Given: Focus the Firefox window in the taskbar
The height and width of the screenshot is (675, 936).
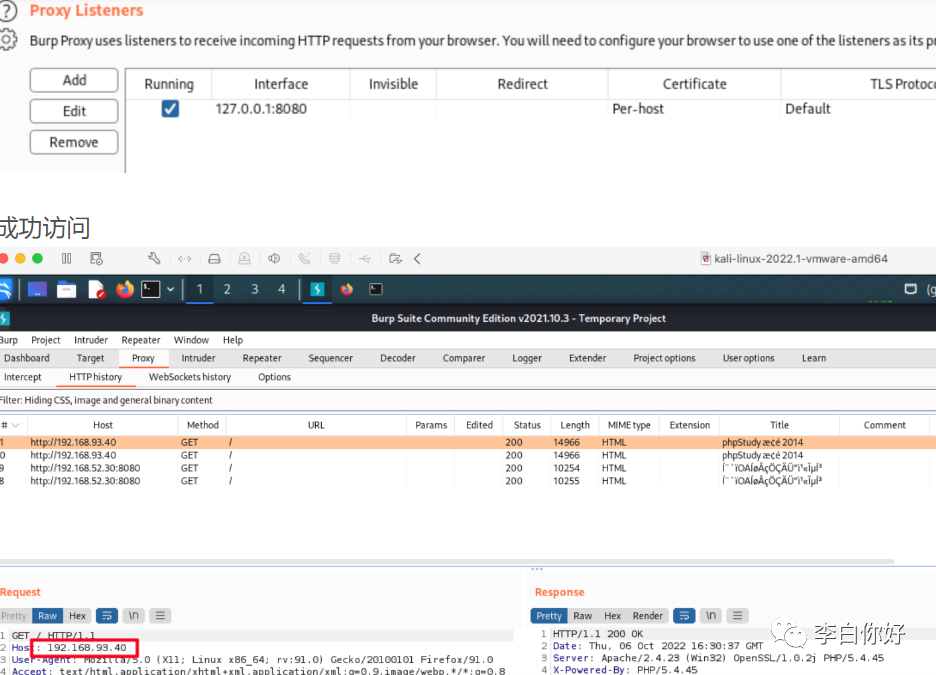Looking at the screenshot, I should 347,289.
